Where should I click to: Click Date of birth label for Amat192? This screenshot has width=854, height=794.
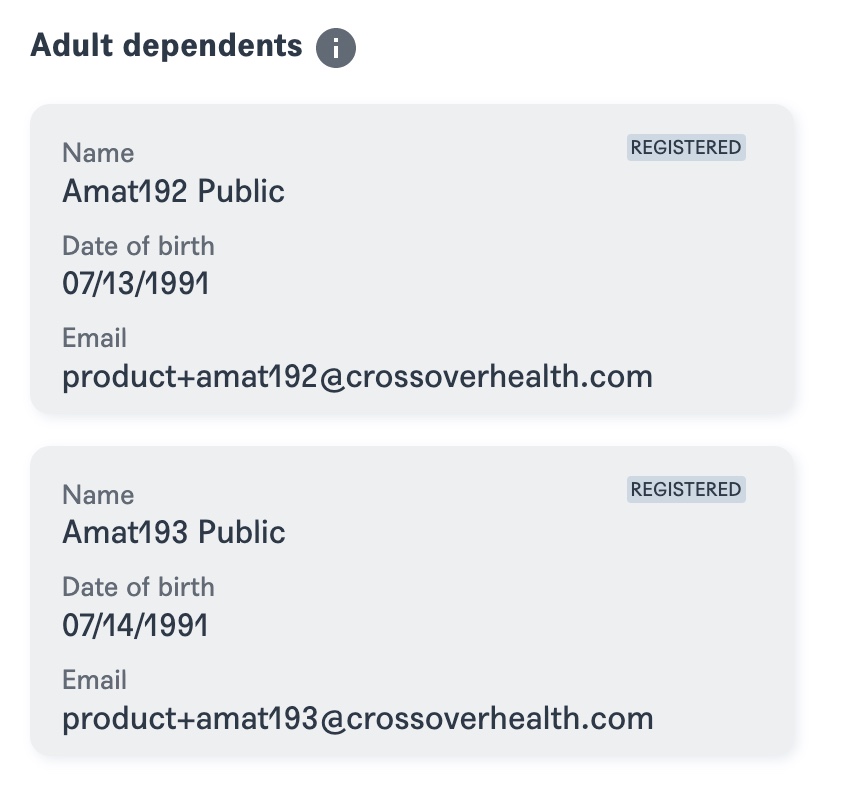(138, 246)
